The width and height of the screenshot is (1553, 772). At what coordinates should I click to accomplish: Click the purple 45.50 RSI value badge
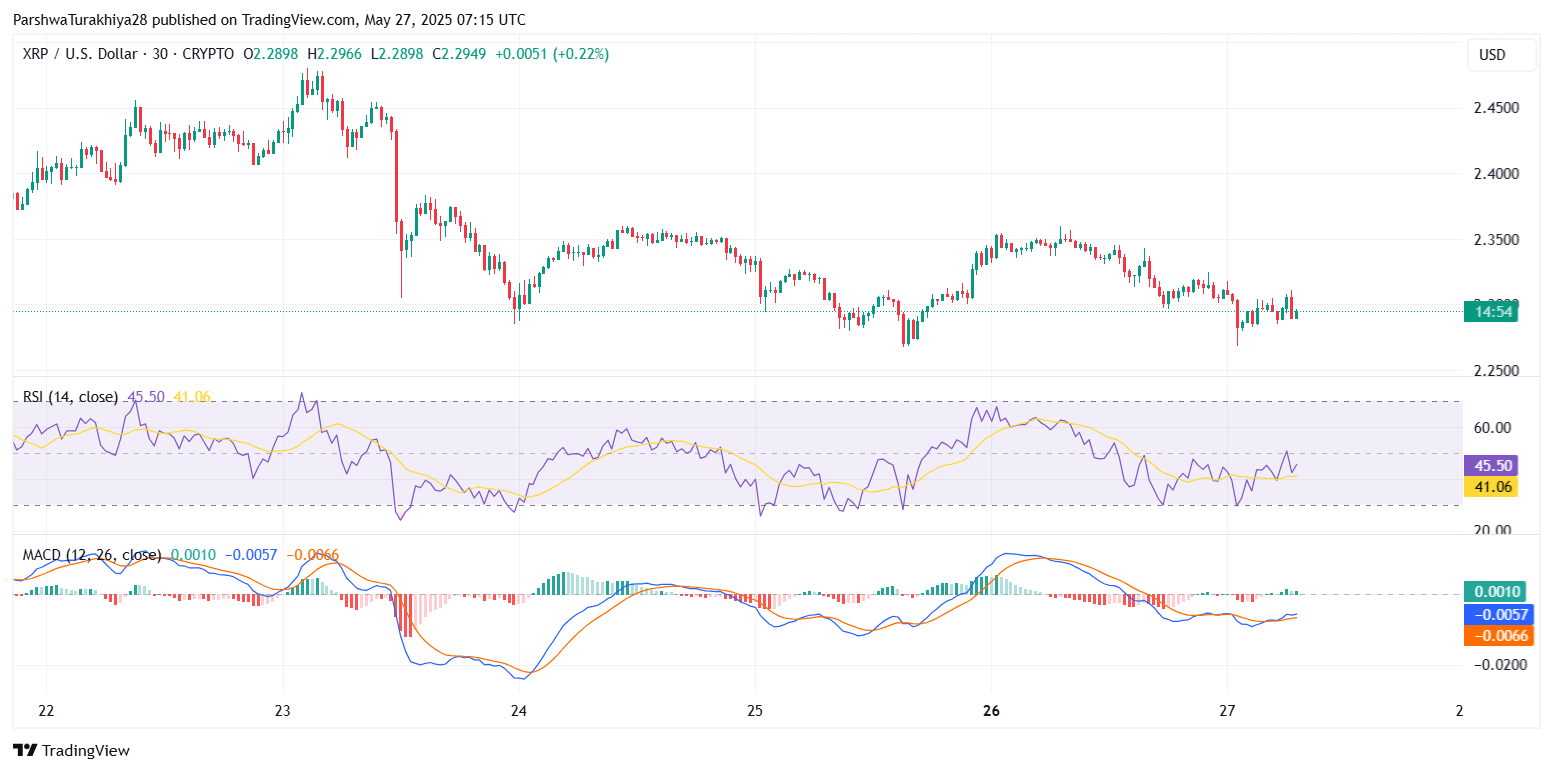(1491, 465)
